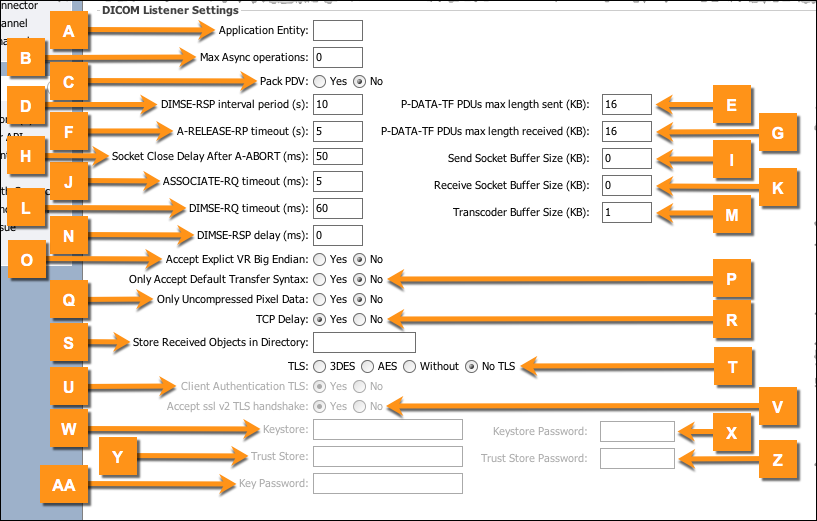Enable Accept Explicit VR Big Endian Yes
The height and width of the screenshot is (521, 817).
[x=319, y=258]
